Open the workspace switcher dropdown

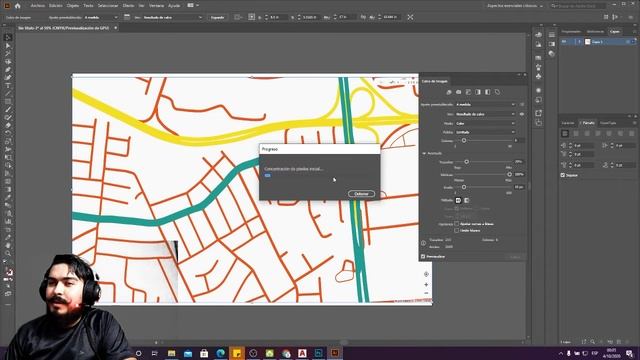pyautogui.click(x=515, y=6)
